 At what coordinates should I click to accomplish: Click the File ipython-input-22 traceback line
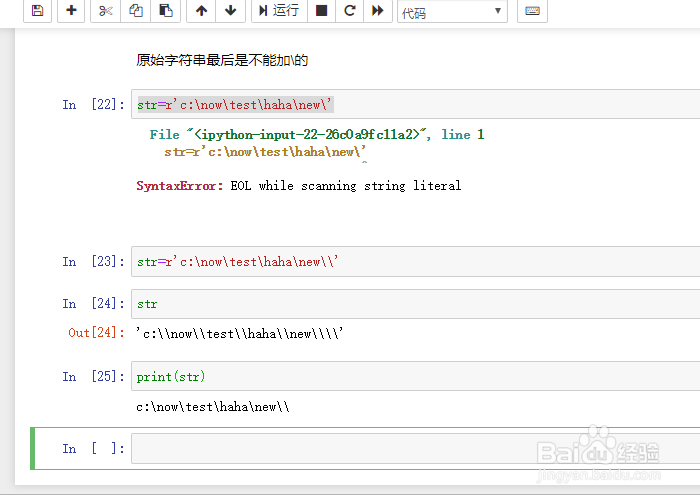(317, 134)
